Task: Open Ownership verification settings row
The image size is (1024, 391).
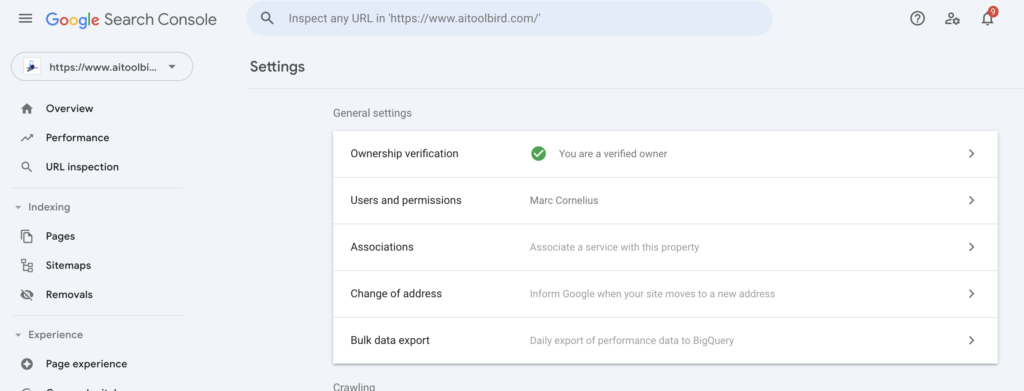Action: tap(665, 154)
